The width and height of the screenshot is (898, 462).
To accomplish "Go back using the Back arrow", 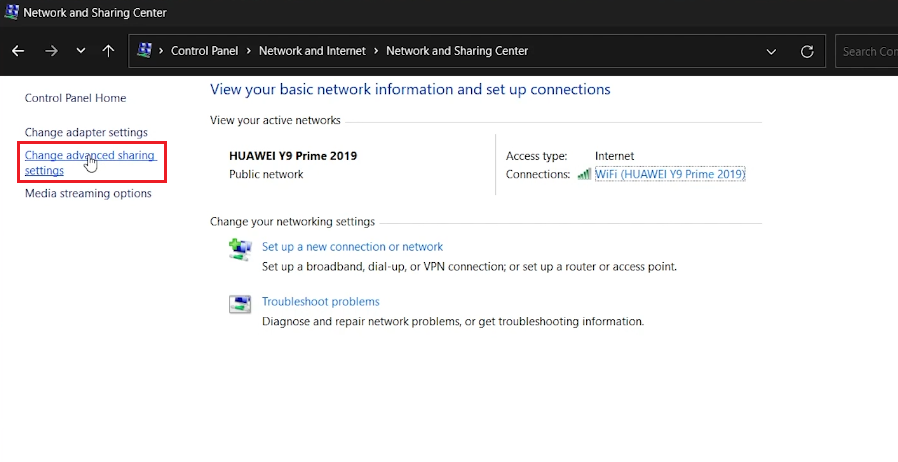I will (x=18, y=51).
